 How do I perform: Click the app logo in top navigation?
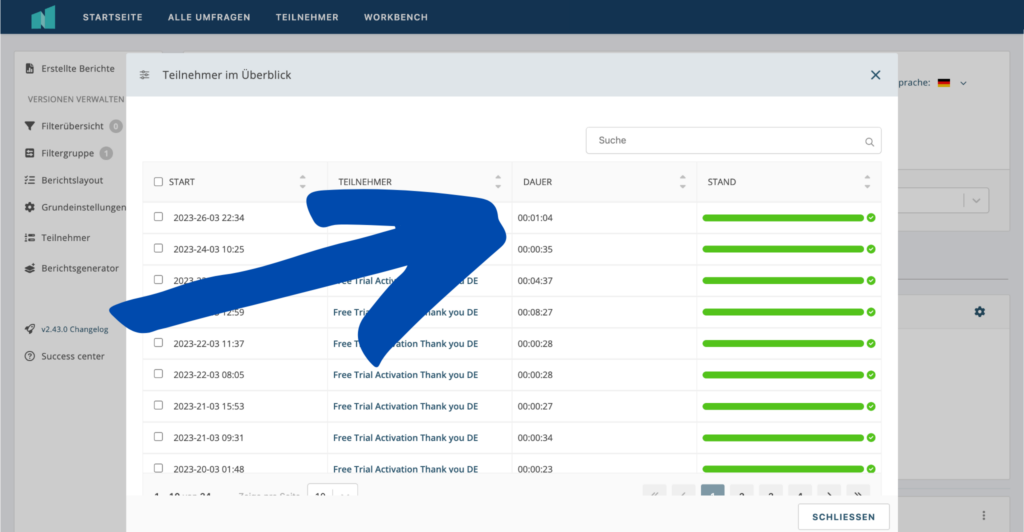43,17
